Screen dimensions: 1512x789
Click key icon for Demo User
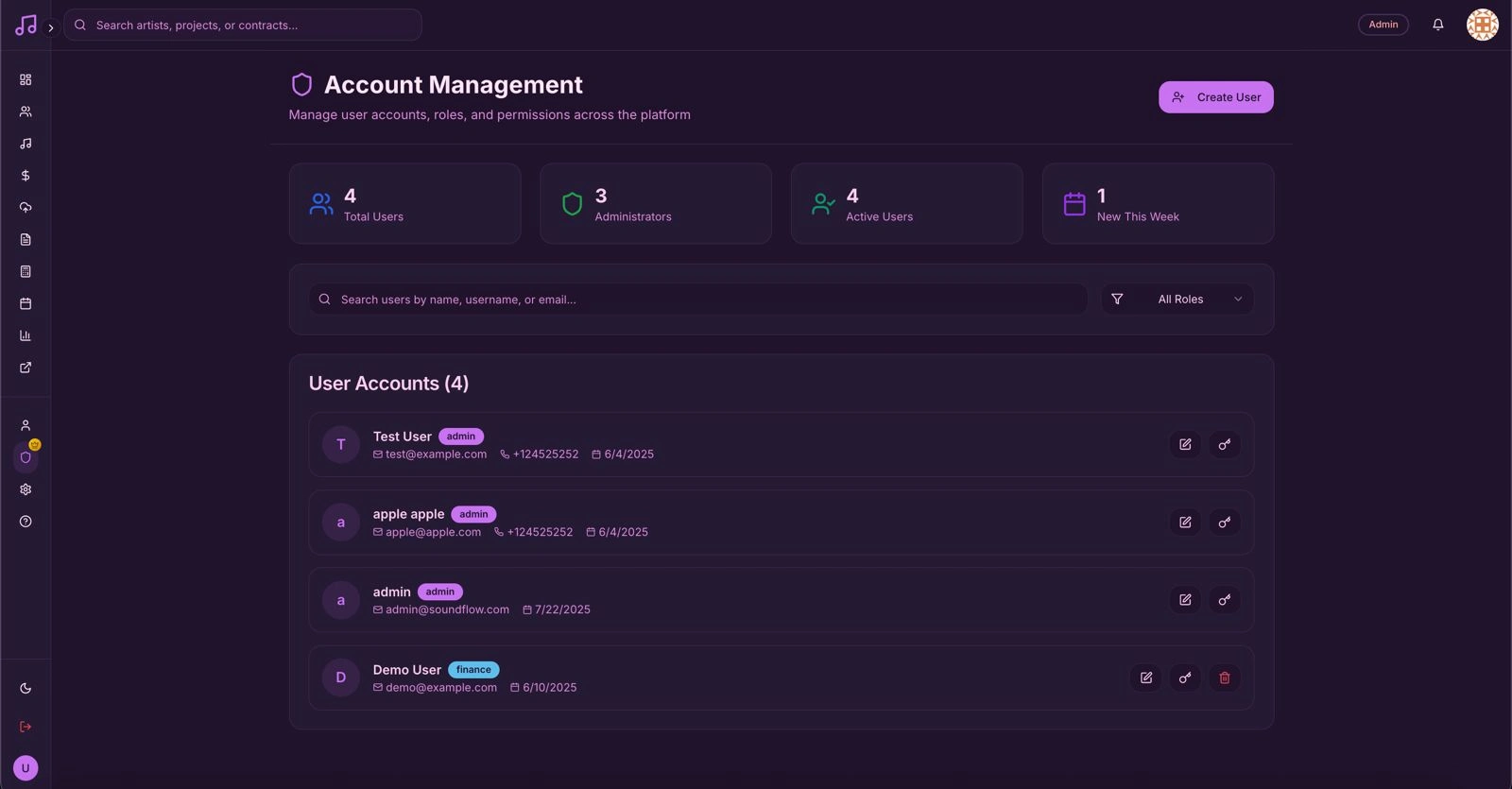coord(1185,678)
